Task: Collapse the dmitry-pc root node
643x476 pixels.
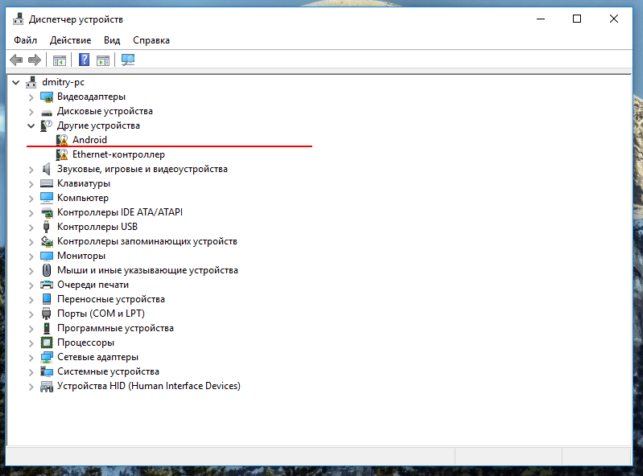Action: click(16, 82)
